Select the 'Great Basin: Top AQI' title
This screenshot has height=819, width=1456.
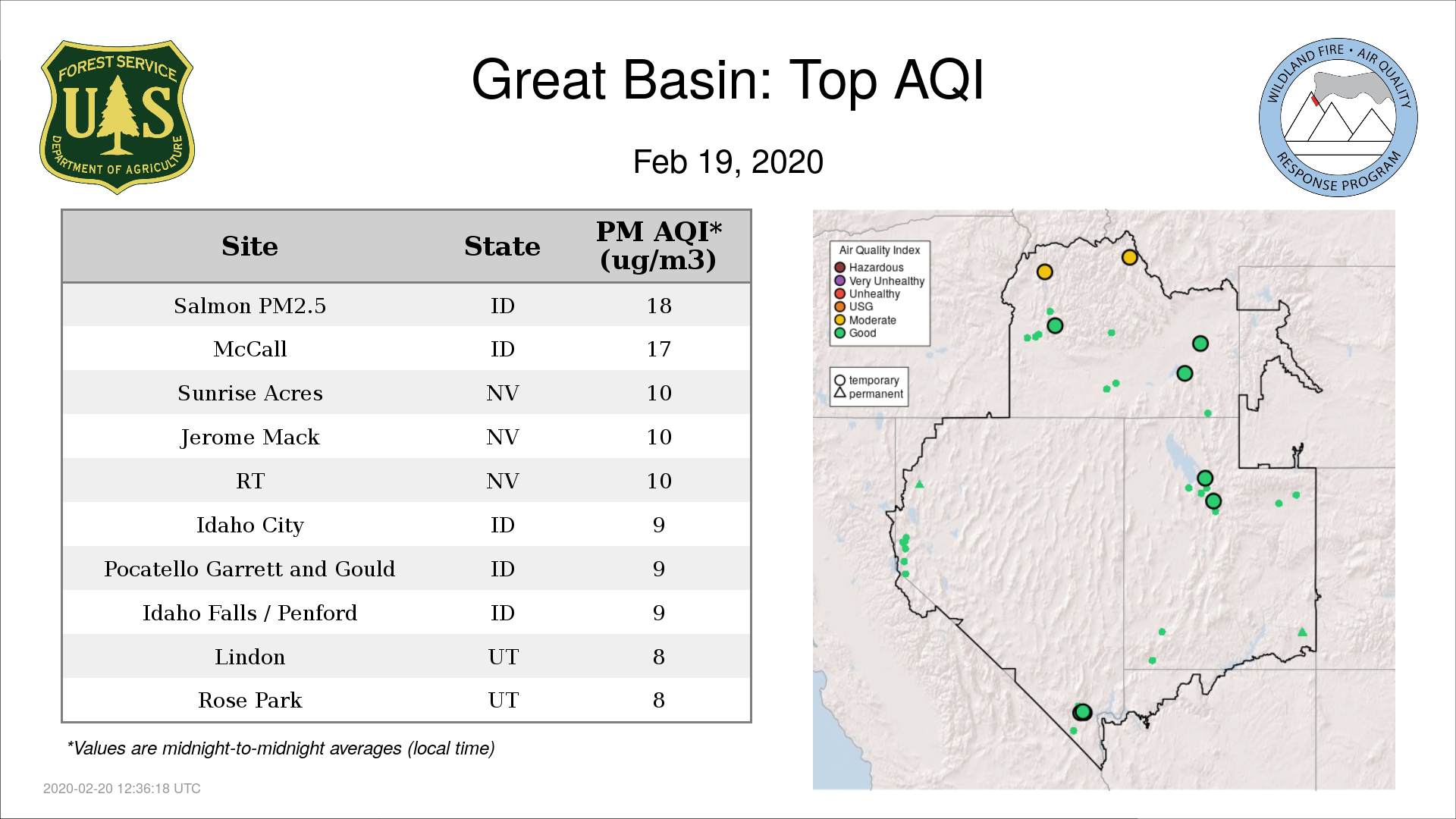pos(728,80)
